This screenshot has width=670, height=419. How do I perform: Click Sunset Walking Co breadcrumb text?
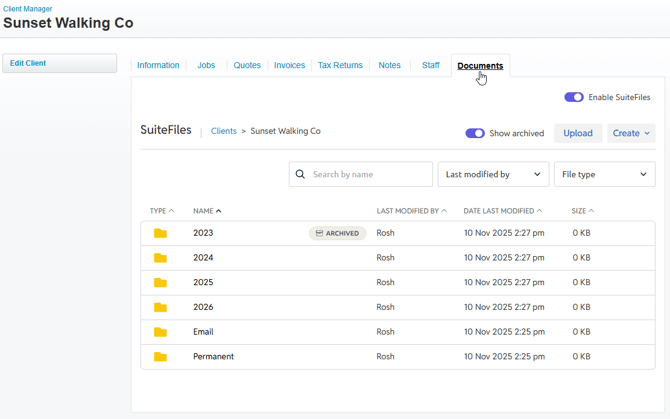(x=285, y=131)
